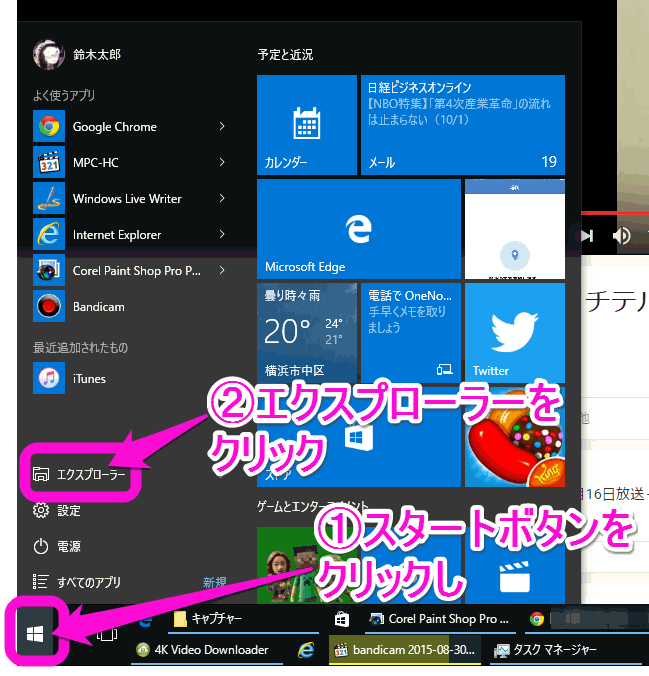Open Google Chrome from frequently used apps
Screen dimensions: 649x676
(114, 127)
